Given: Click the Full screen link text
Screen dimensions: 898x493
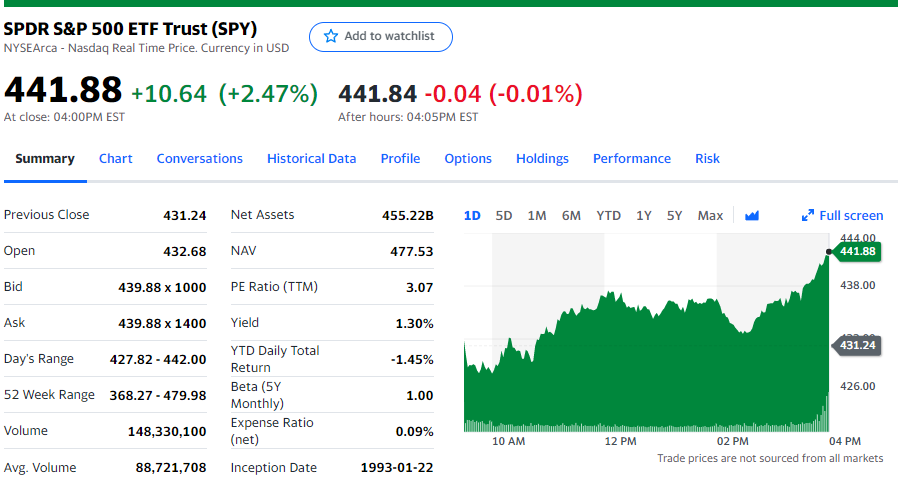Looking at the screenshot, I should [851, 215].
